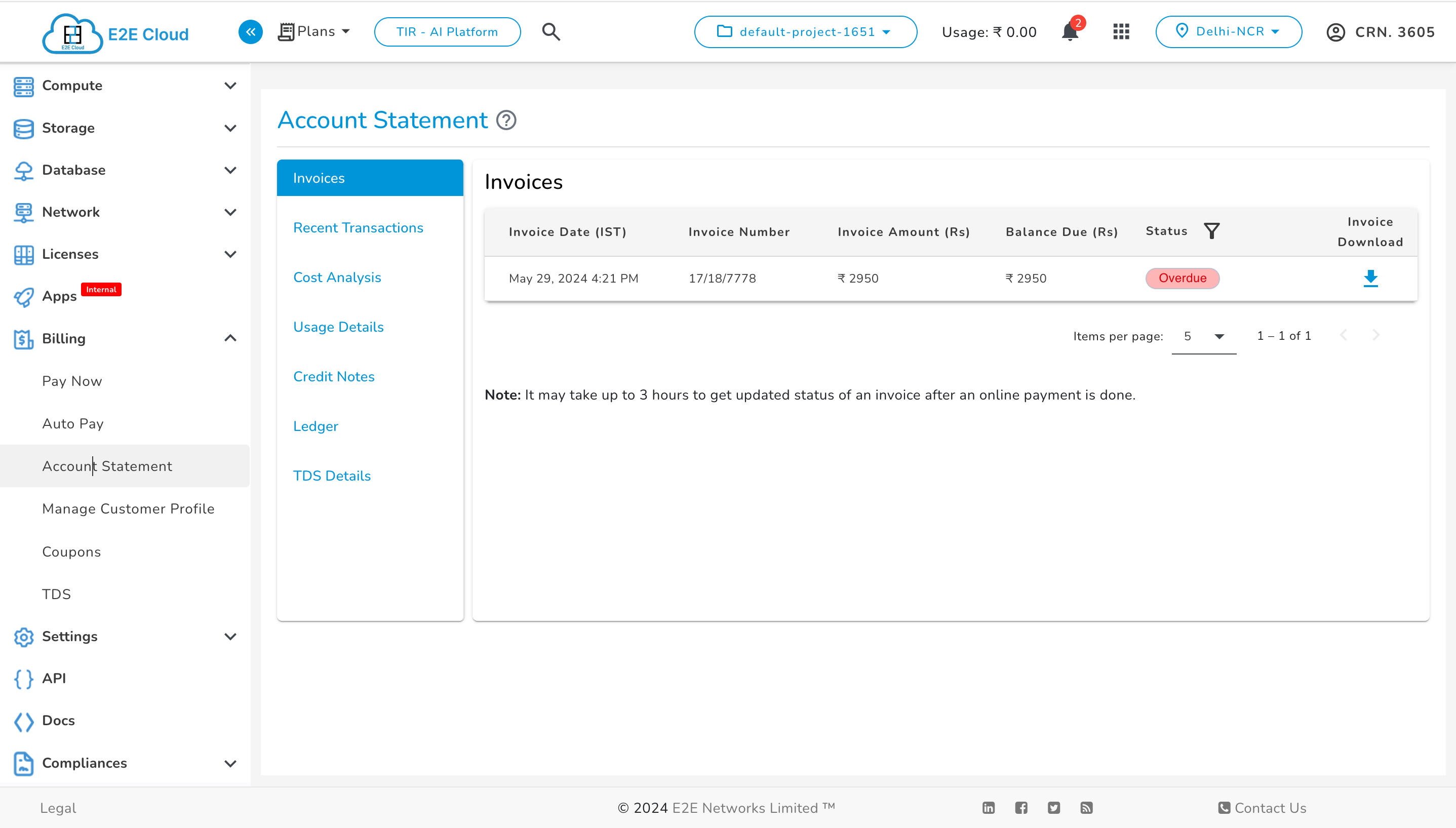Viewport: 1456px width, 828px height.
Task: Click the TDS Details menu link
Action: 332,475
